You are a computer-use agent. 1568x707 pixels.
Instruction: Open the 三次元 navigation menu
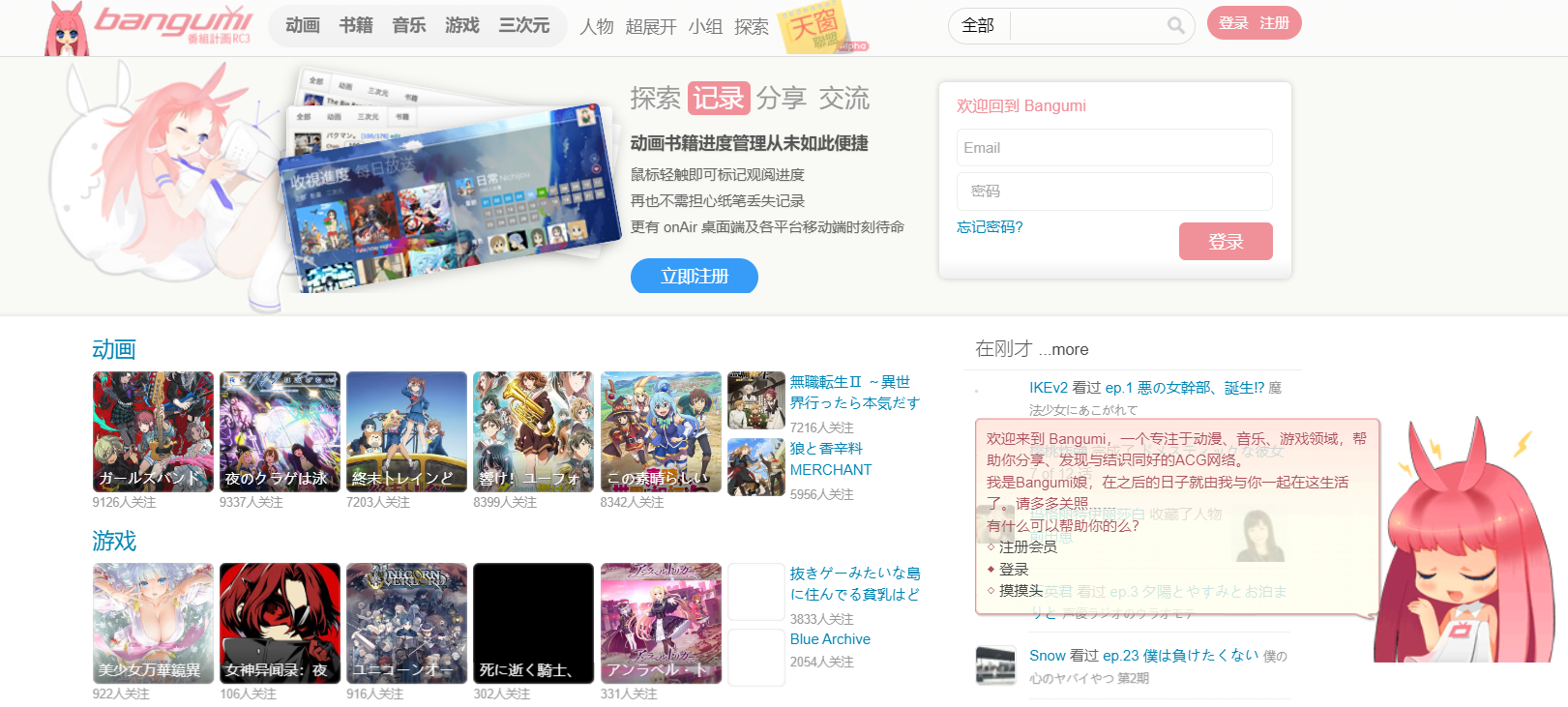tap(524, 25)
